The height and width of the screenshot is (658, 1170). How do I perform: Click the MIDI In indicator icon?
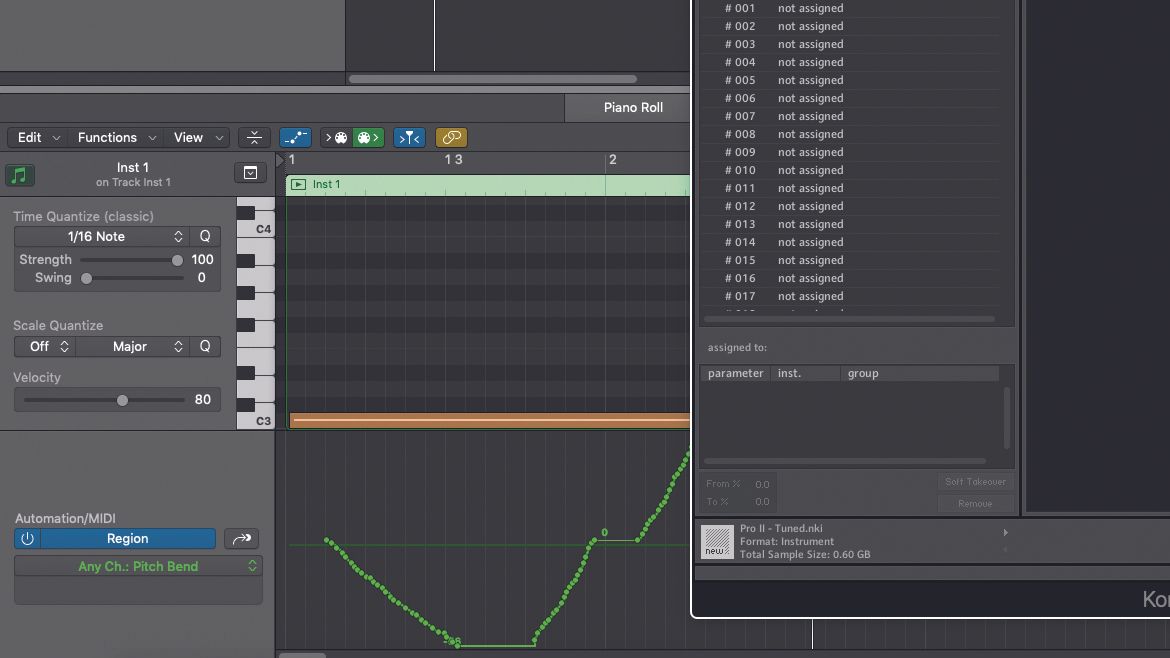tap(335, 137)
